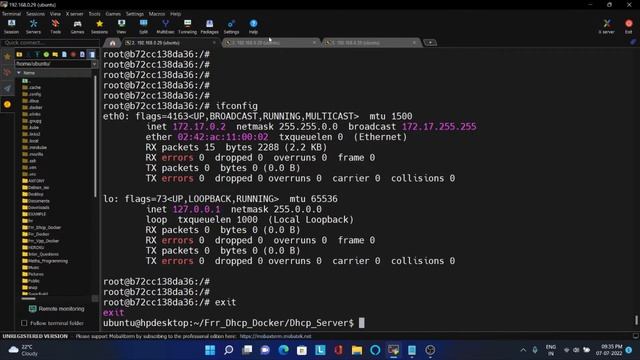Open the View menu
Viewport: 640px width, 360px height.
[x=55, y=14]
